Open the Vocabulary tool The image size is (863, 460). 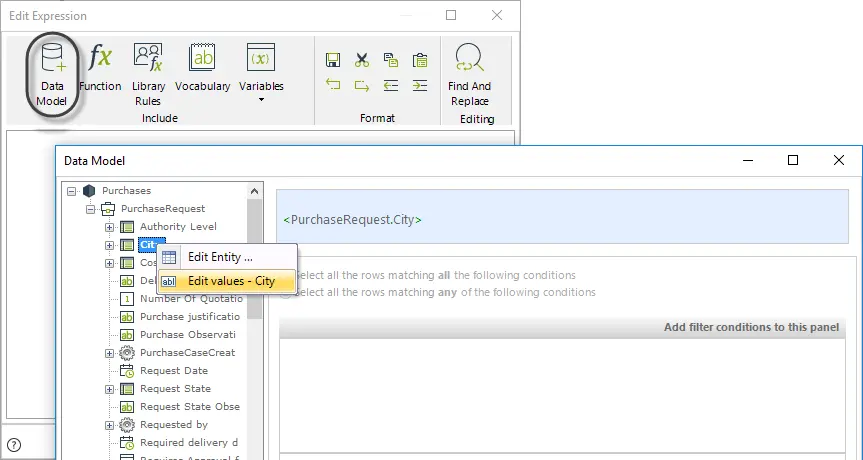click(x=203, y=68)
